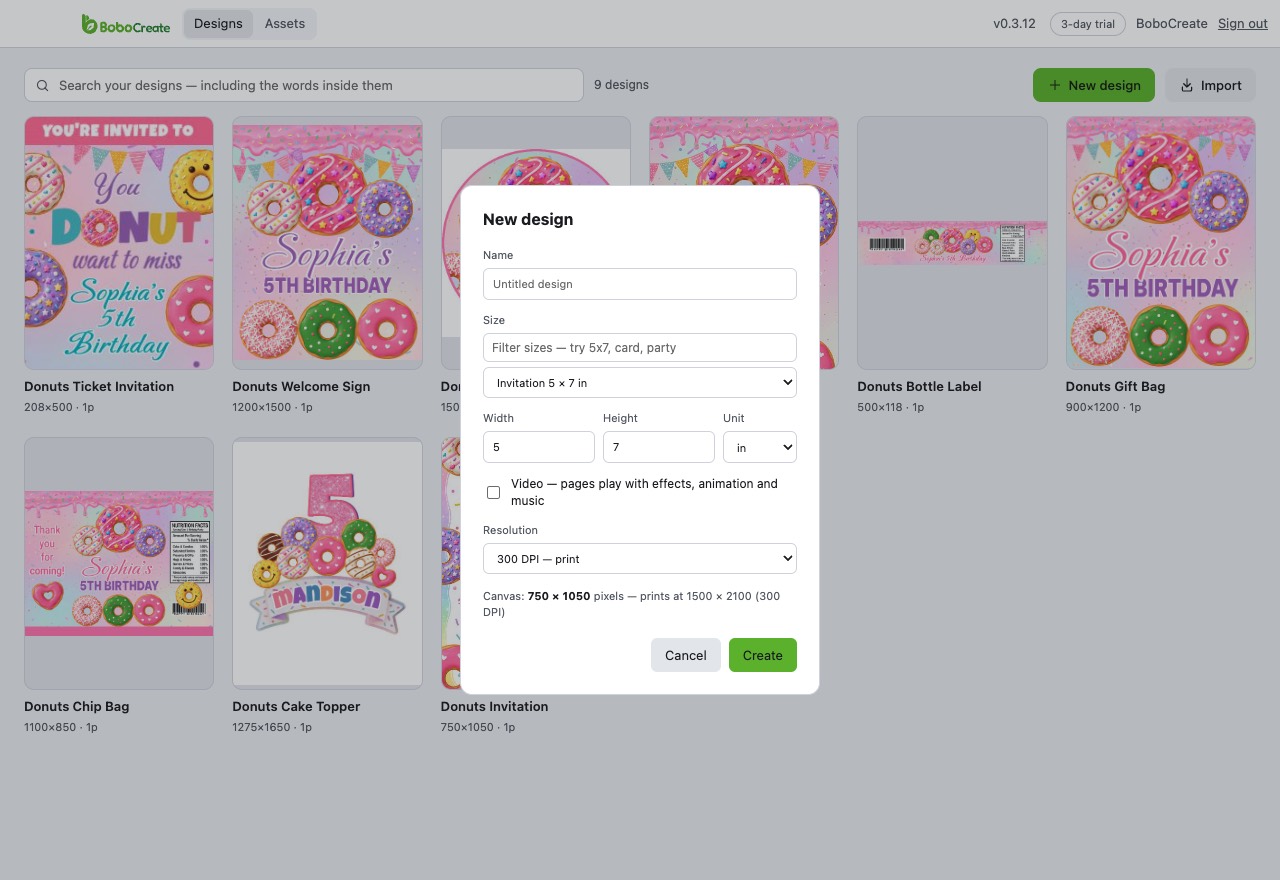Open the Donuts Welcome Sign thumbnail
This screenshot has width=1280, height=880.
327,243
